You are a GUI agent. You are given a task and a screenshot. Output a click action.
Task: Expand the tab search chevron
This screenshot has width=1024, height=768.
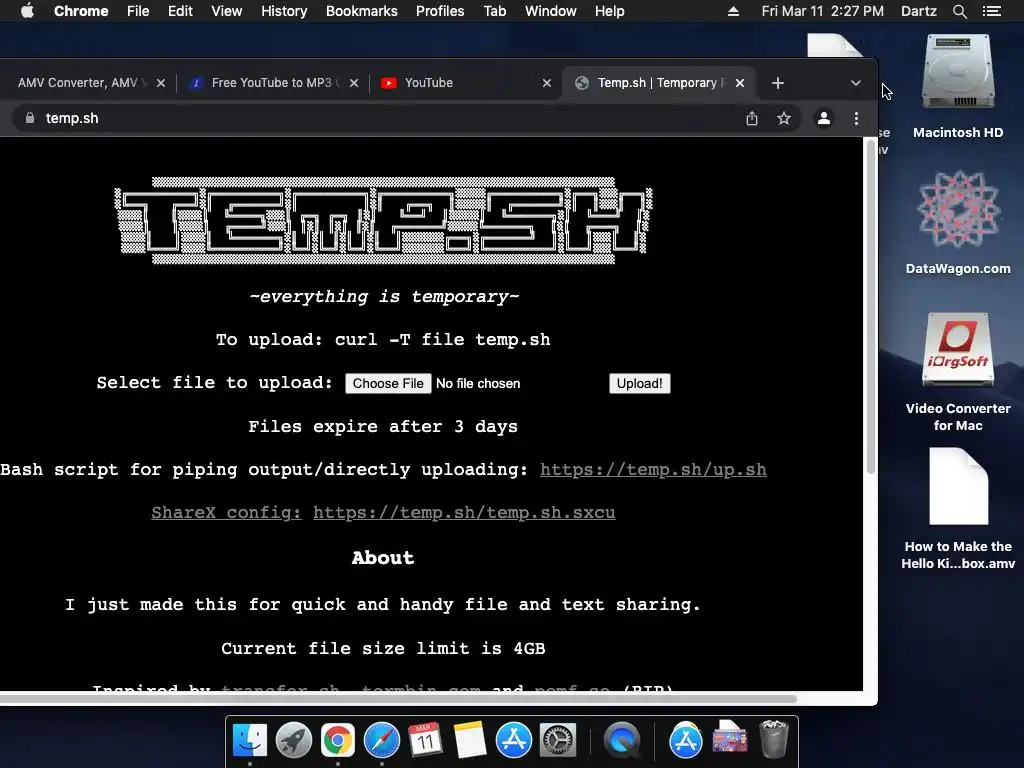click(856, 83)
